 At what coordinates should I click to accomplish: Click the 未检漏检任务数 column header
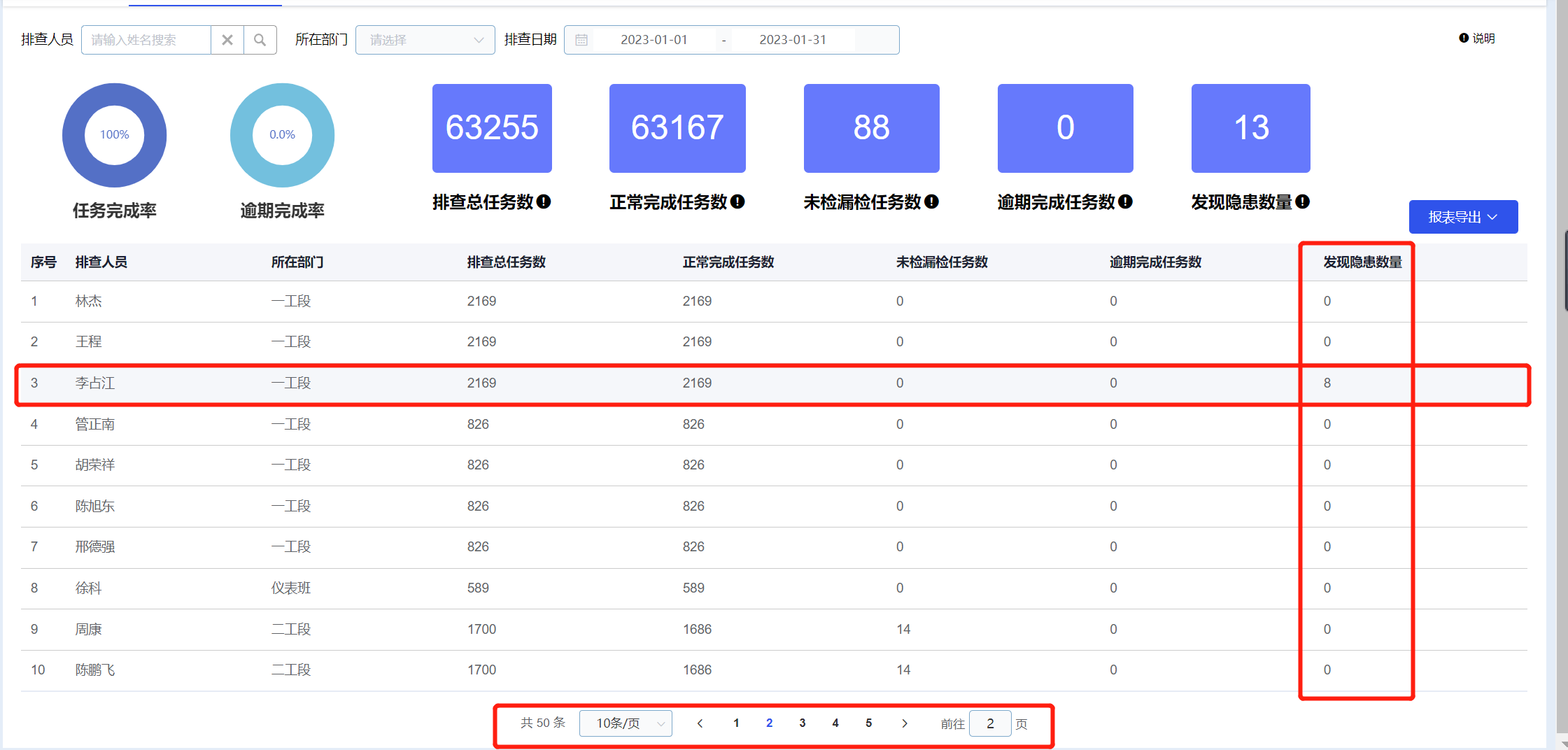coord(942,262)
